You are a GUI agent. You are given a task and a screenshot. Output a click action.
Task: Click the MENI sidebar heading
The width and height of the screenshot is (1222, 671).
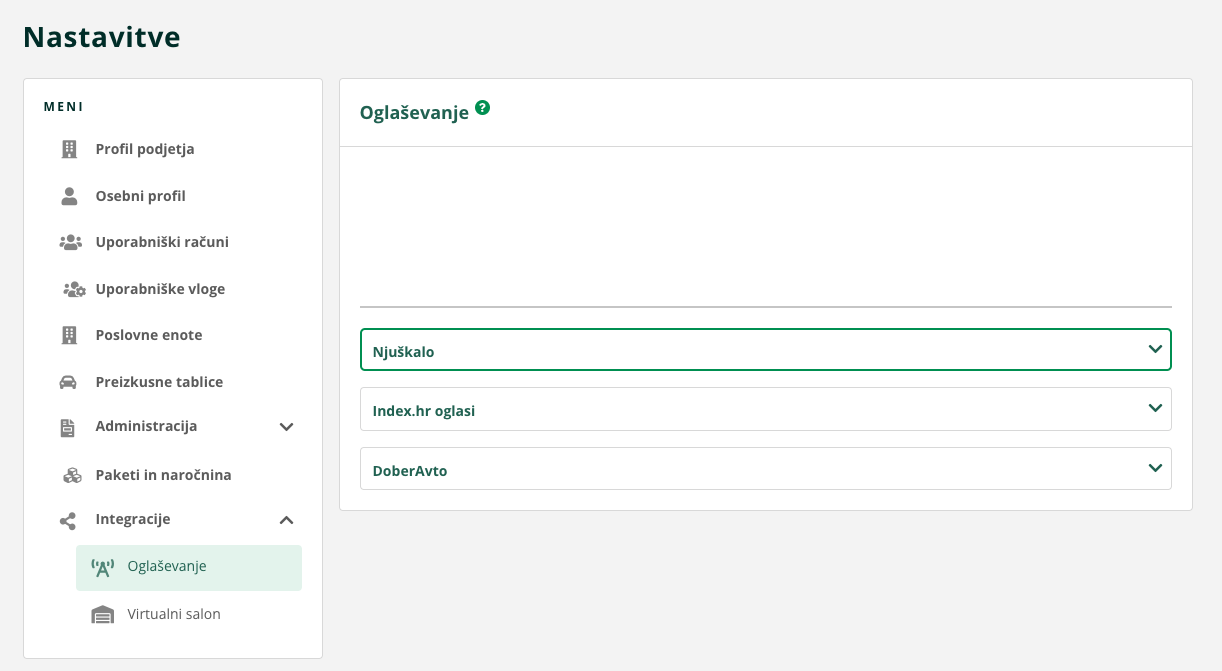64,107
